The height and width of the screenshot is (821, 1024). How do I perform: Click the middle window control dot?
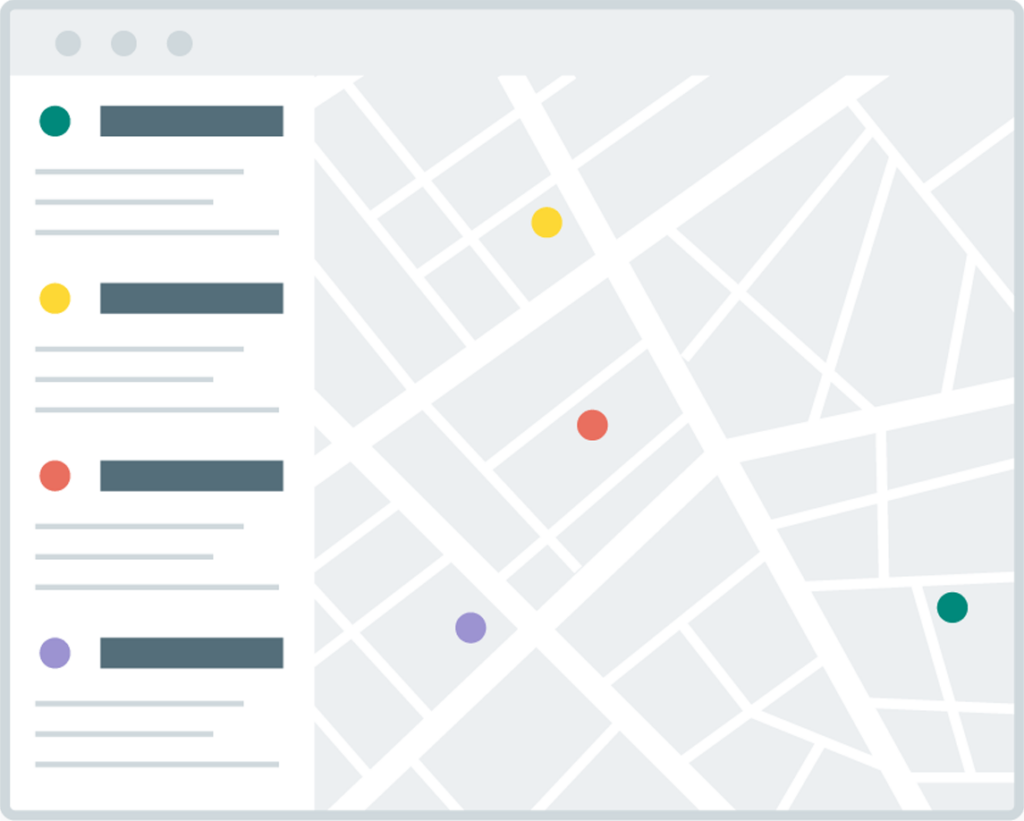[x=124, y=43]
